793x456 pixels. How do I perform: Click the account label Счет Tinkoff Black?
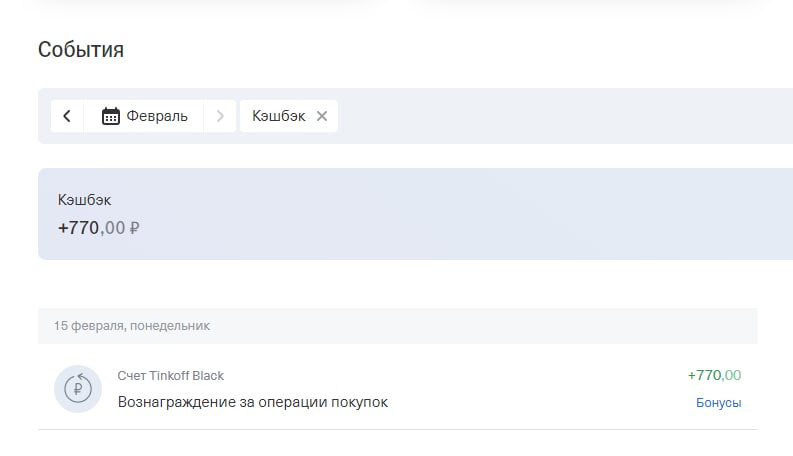[170, 376]
